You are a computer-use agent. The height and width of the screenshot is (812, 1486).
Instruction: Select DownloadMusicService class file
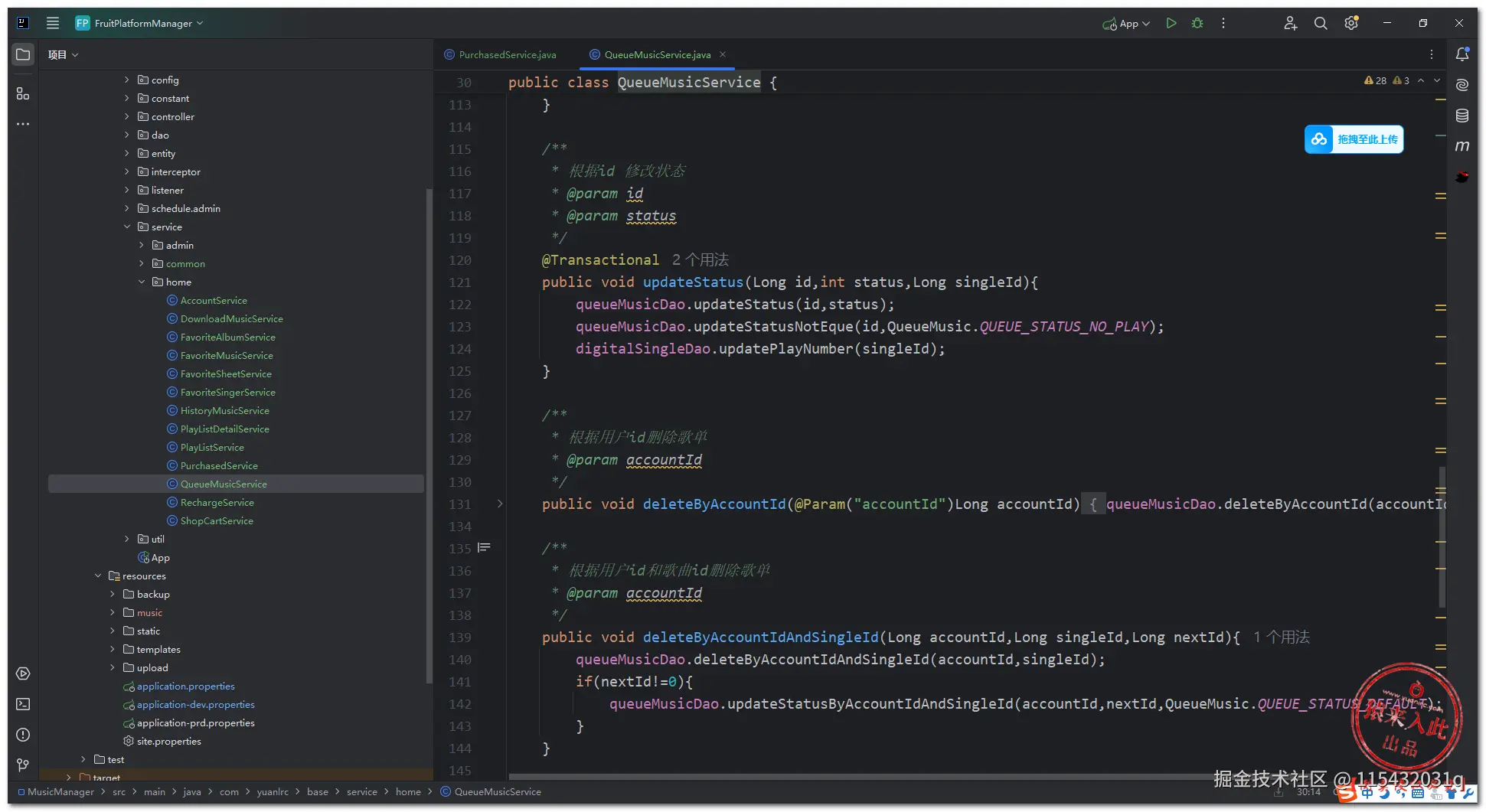tap(232, 318)
